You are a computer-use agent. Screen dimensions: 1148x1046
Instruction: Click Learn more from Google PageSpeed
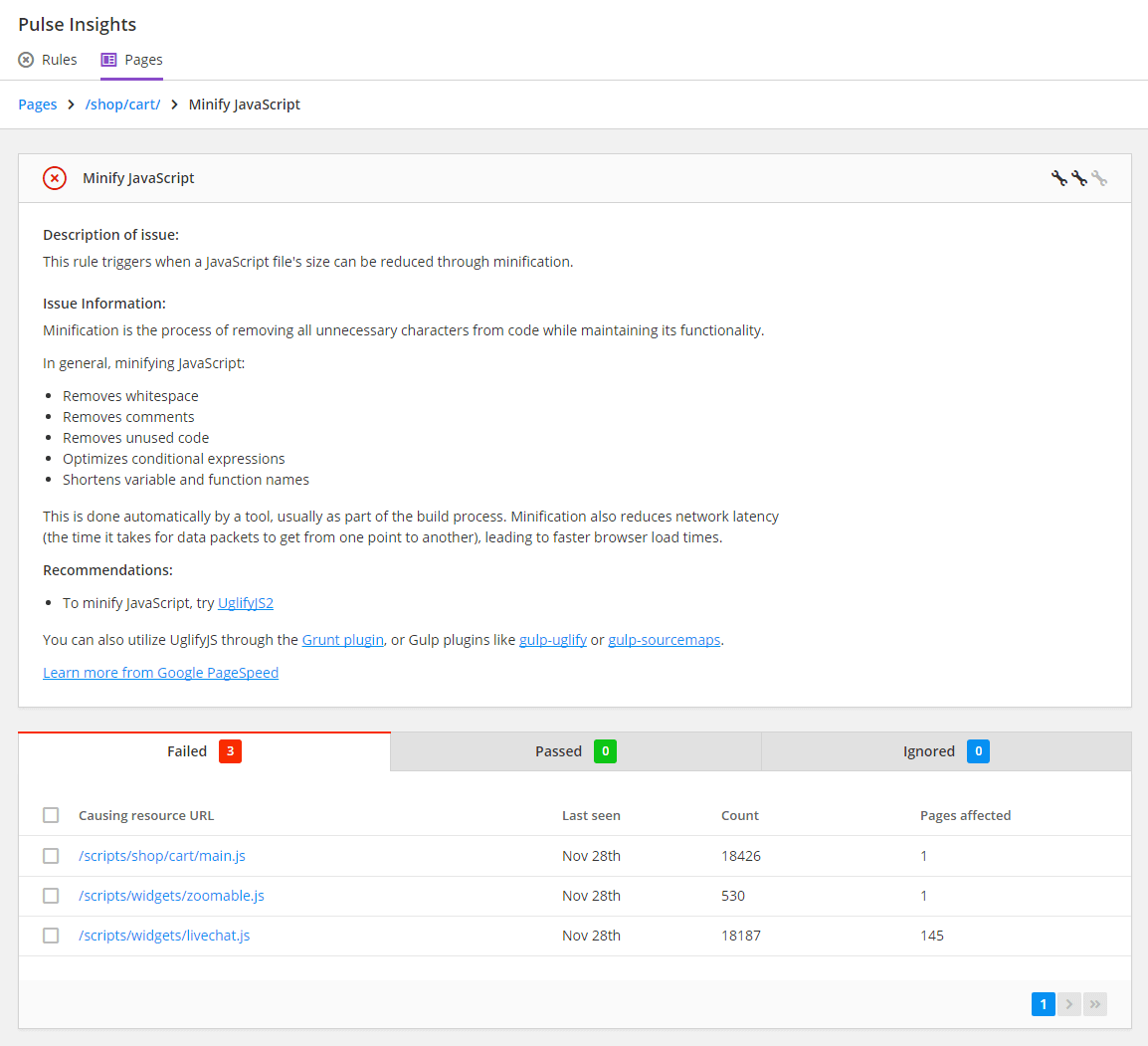[x=160, y=672]
